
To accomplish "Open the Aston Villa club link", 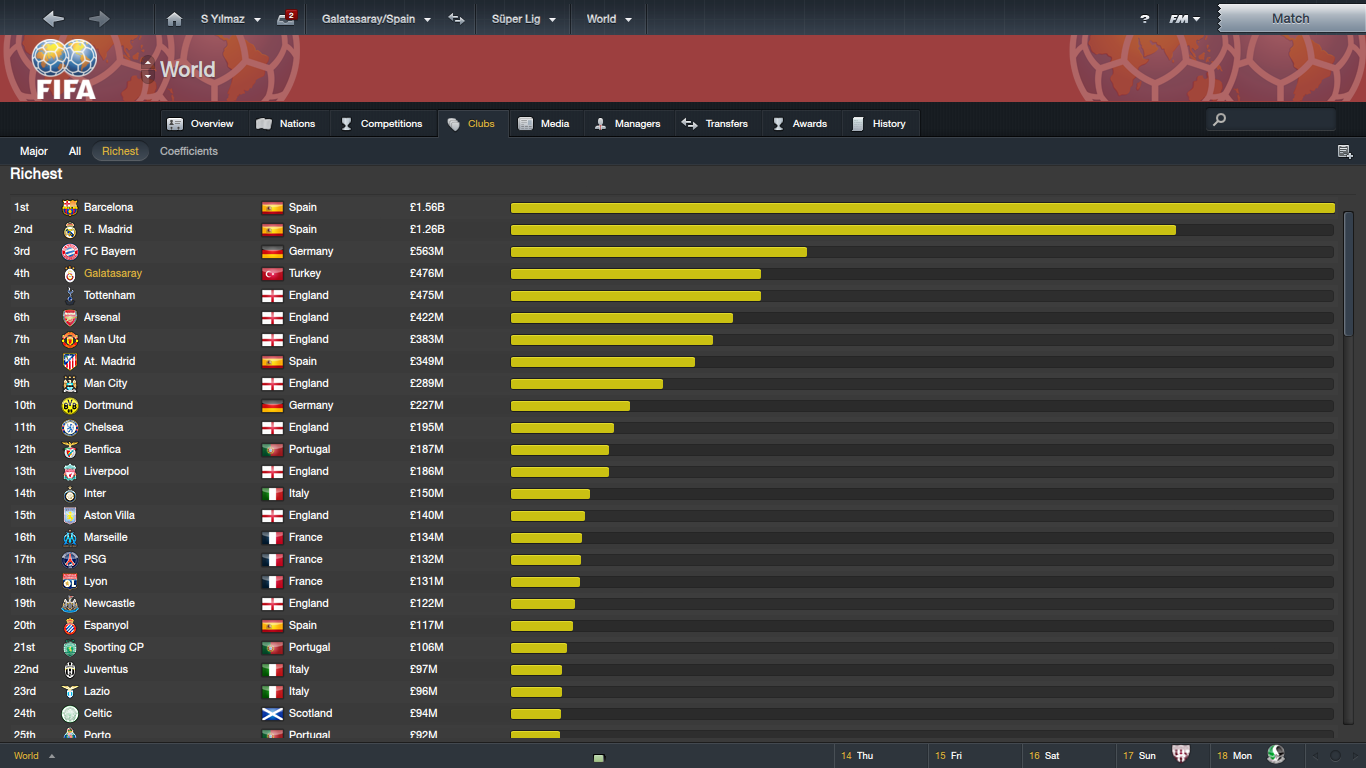I will coord(109,516).
